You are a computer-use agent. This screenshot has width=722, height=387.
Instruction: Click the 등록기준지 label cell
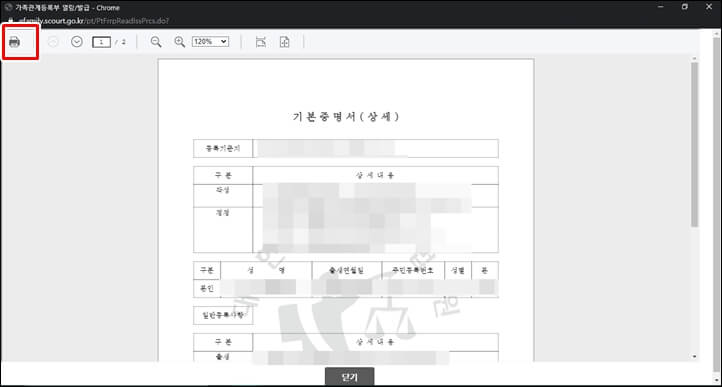[223, 148]
